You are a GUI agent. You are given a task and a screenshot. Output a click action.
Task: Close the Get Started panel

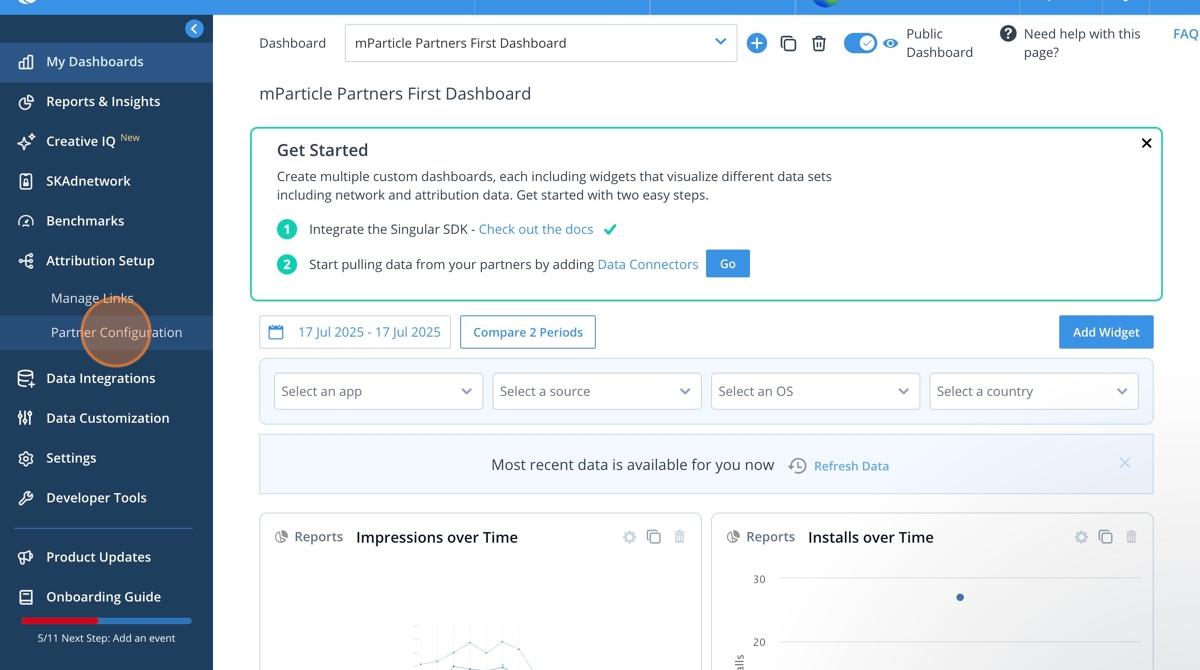(1146, 143)
